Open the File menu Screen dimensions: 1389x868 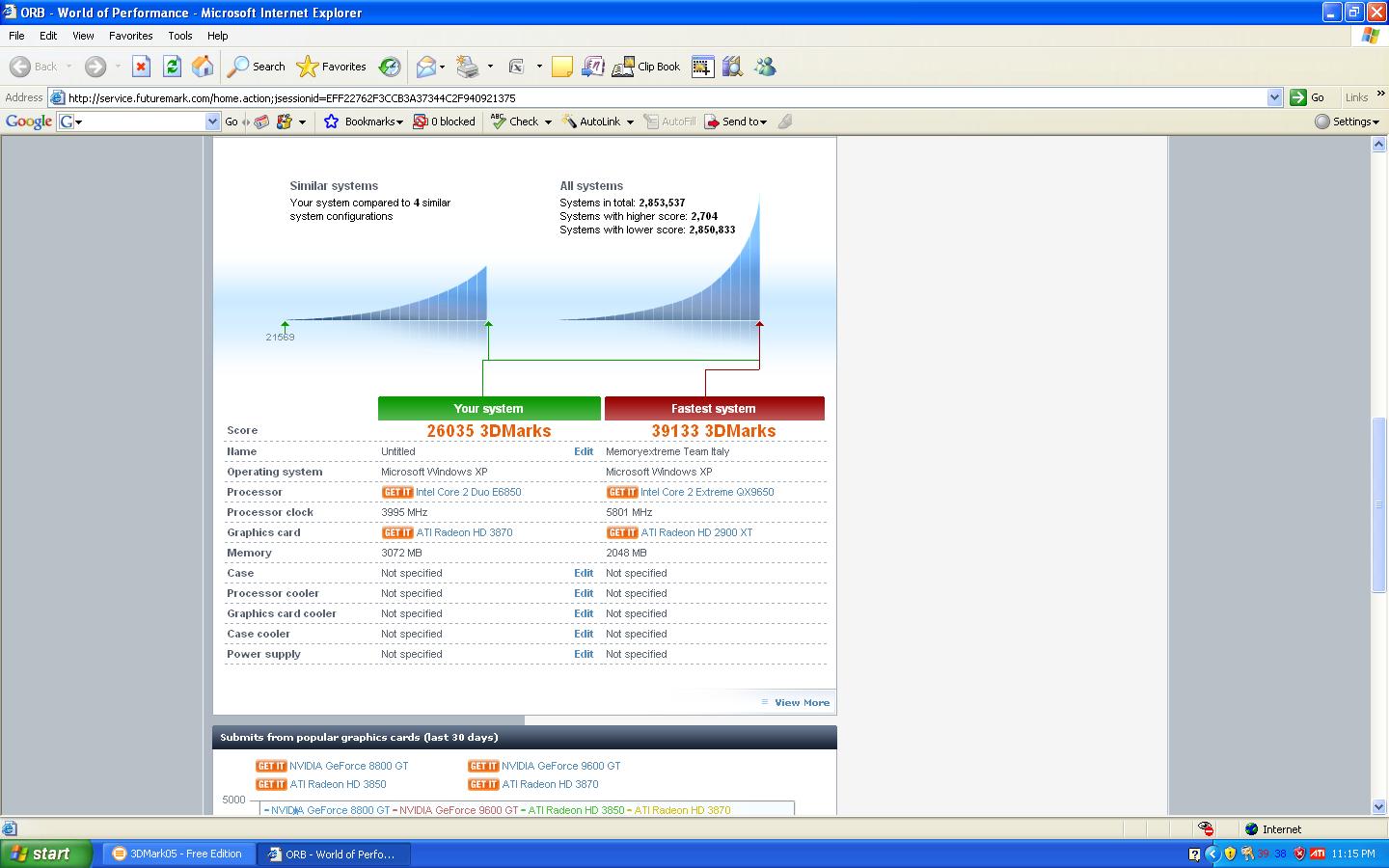(16, 36)
